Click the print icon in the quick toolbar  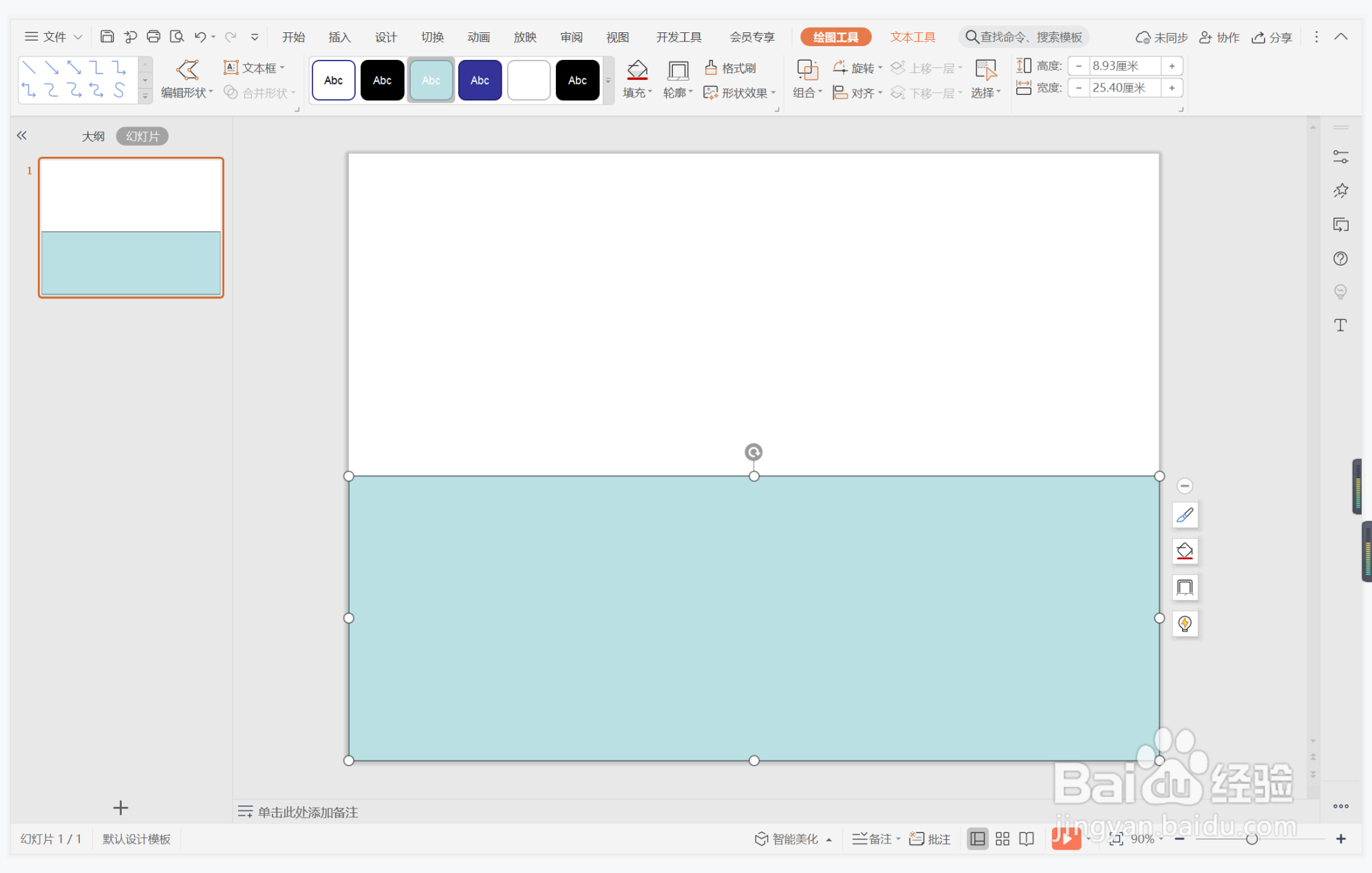[153, 36]
